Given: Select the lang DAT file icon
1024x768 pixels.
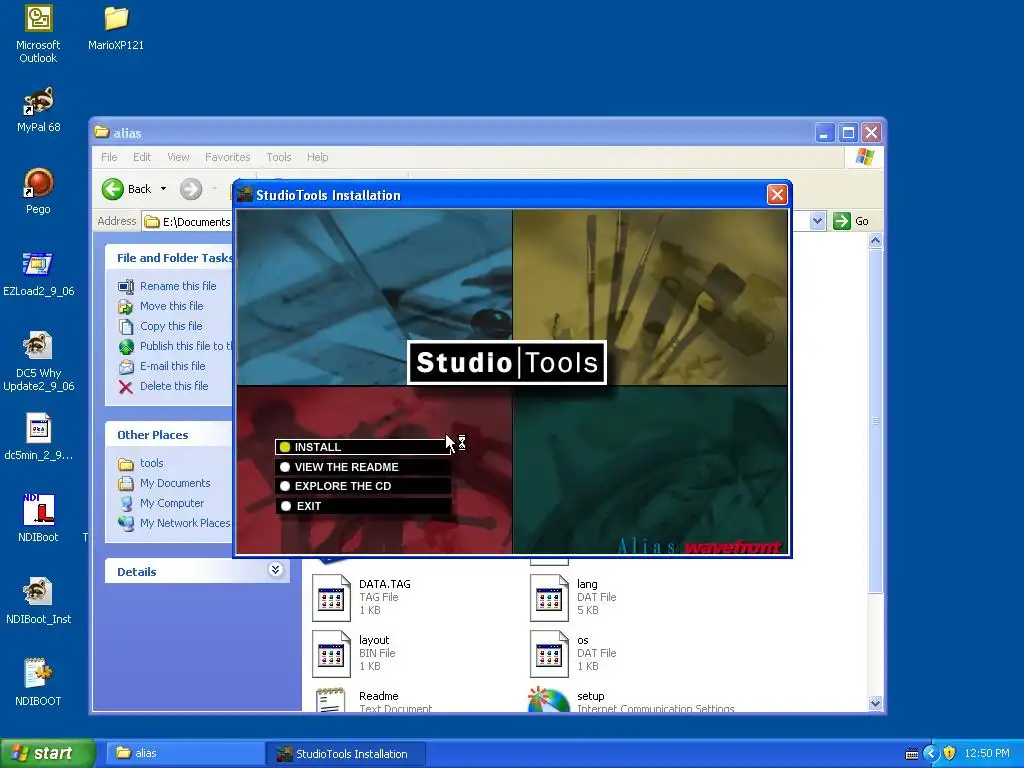Looking at the screenshot, I should tap(549, 598).
